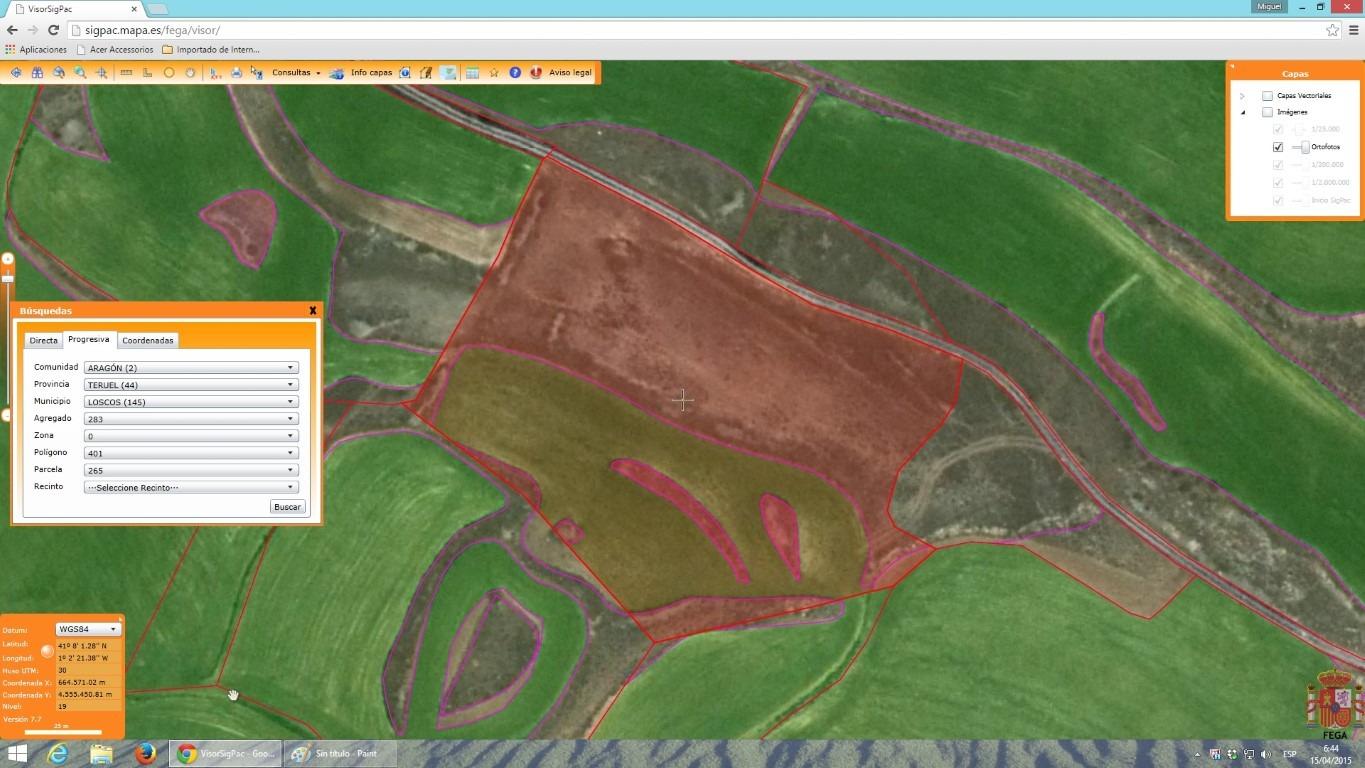Uncheck the Ortofotos layer checkbox
The height and width of the screenshot is (768, 1365).
(1277, 147)
